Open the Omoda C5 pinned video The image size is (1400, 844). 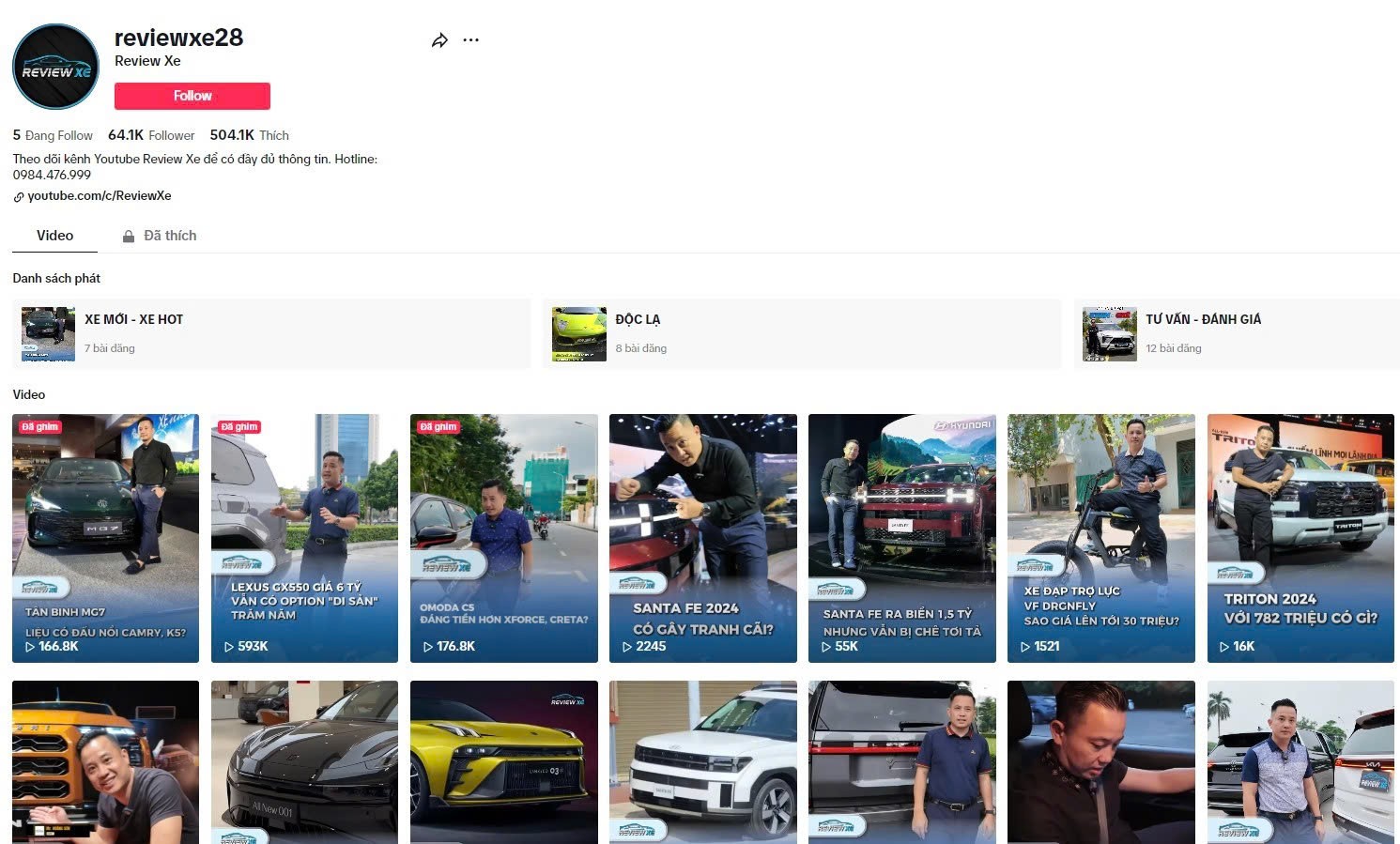(503, 538)
